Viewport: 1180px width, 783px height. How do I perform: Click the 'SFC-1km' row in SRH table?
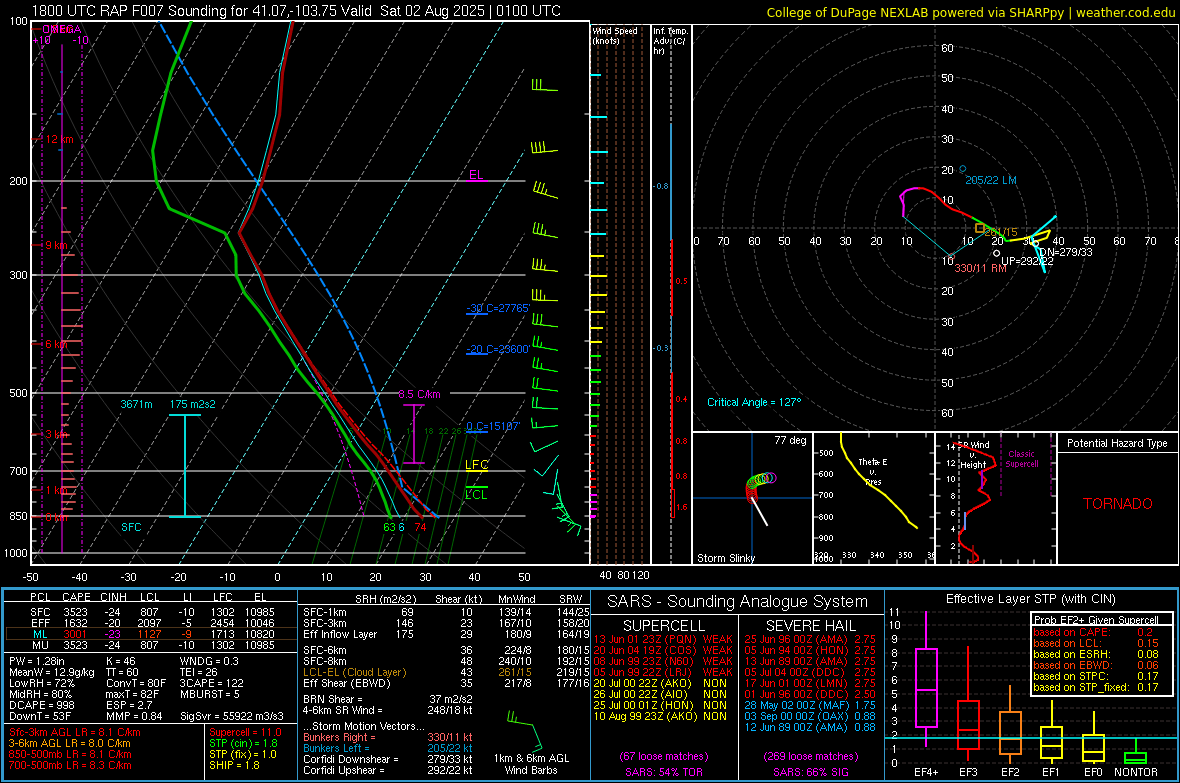click(446, 612)
